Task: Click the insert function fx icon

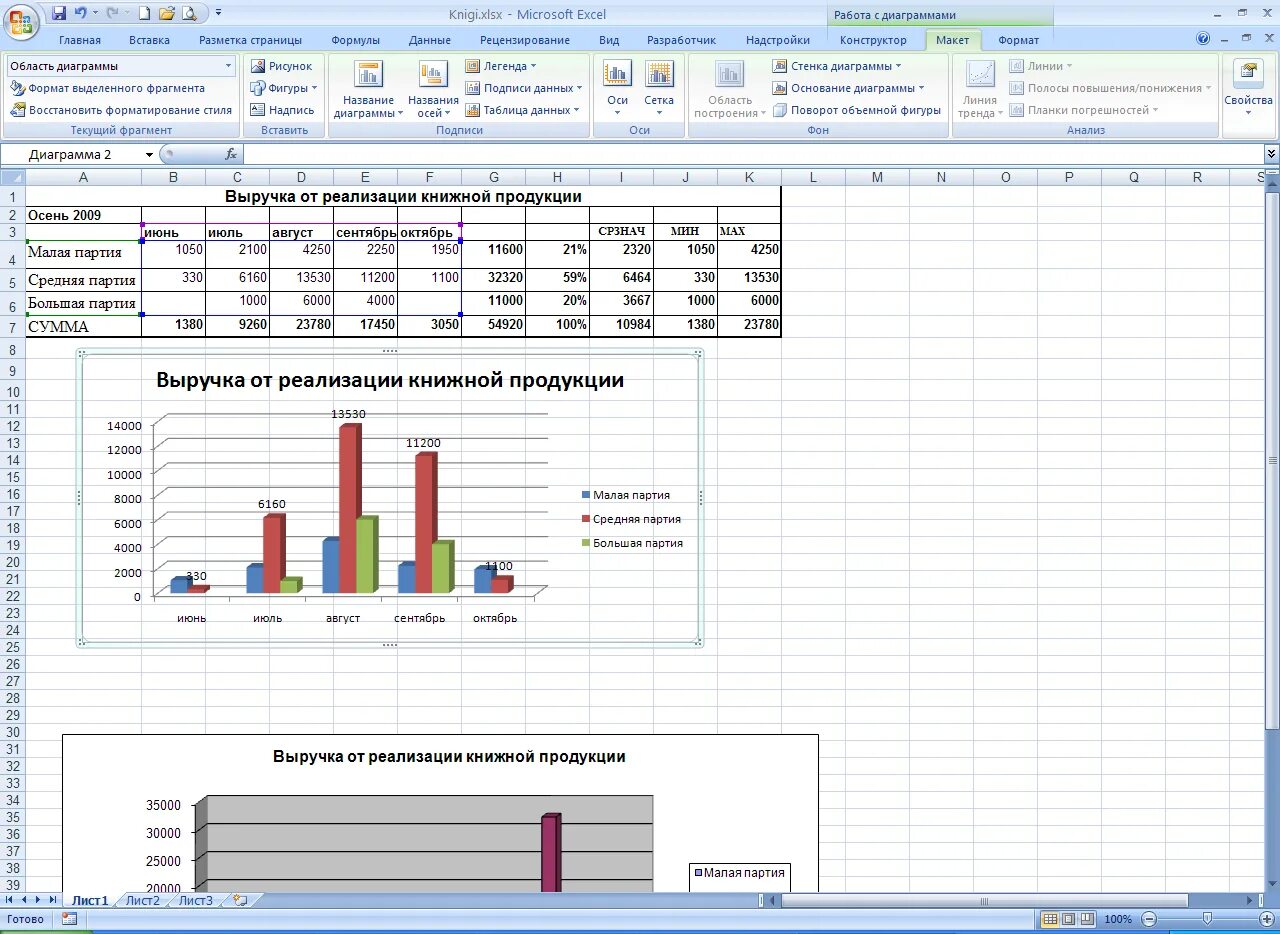Action: (x=230, y=154)
